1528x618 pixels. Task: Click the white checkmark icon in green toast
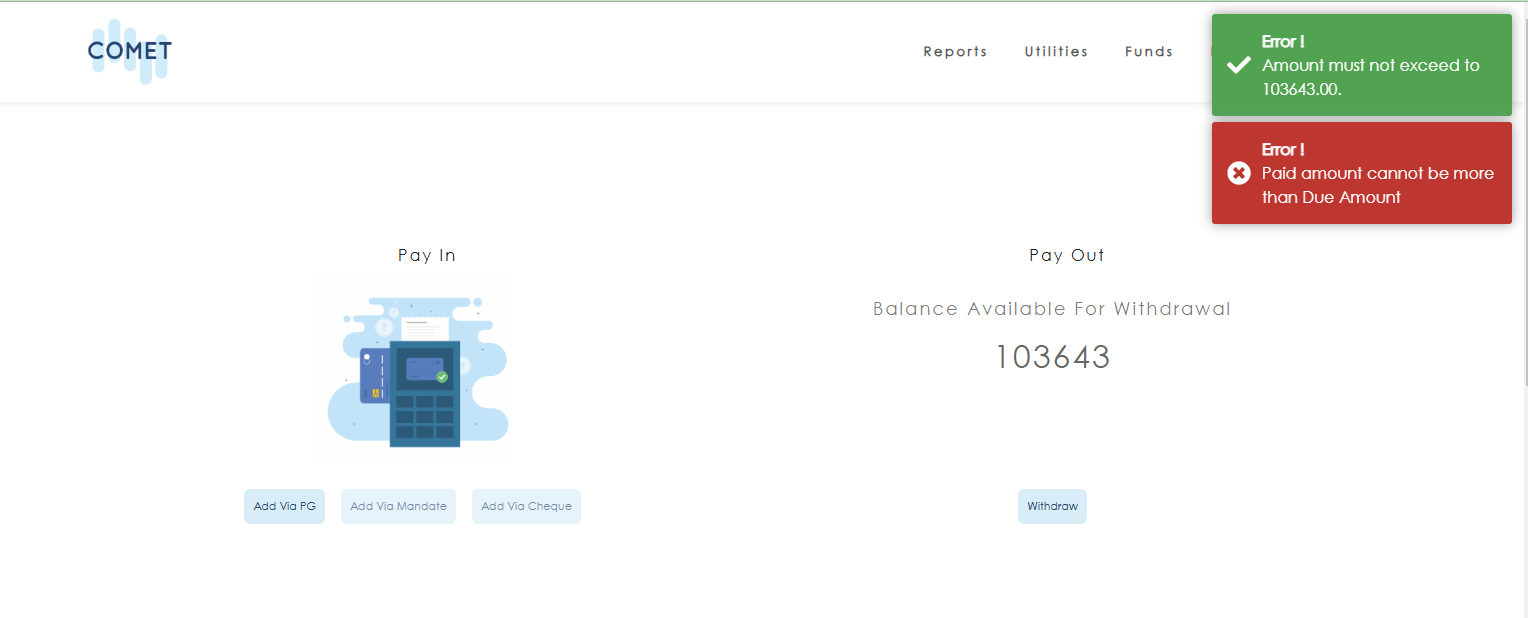(x=1238, y=65)
